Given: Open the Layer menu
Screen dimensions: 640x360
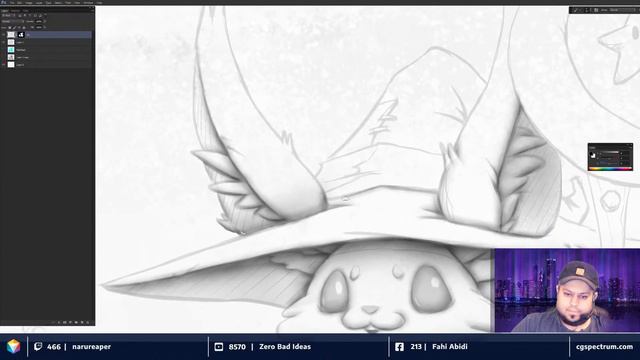Looking at the screenshot, I should point(39,3).
